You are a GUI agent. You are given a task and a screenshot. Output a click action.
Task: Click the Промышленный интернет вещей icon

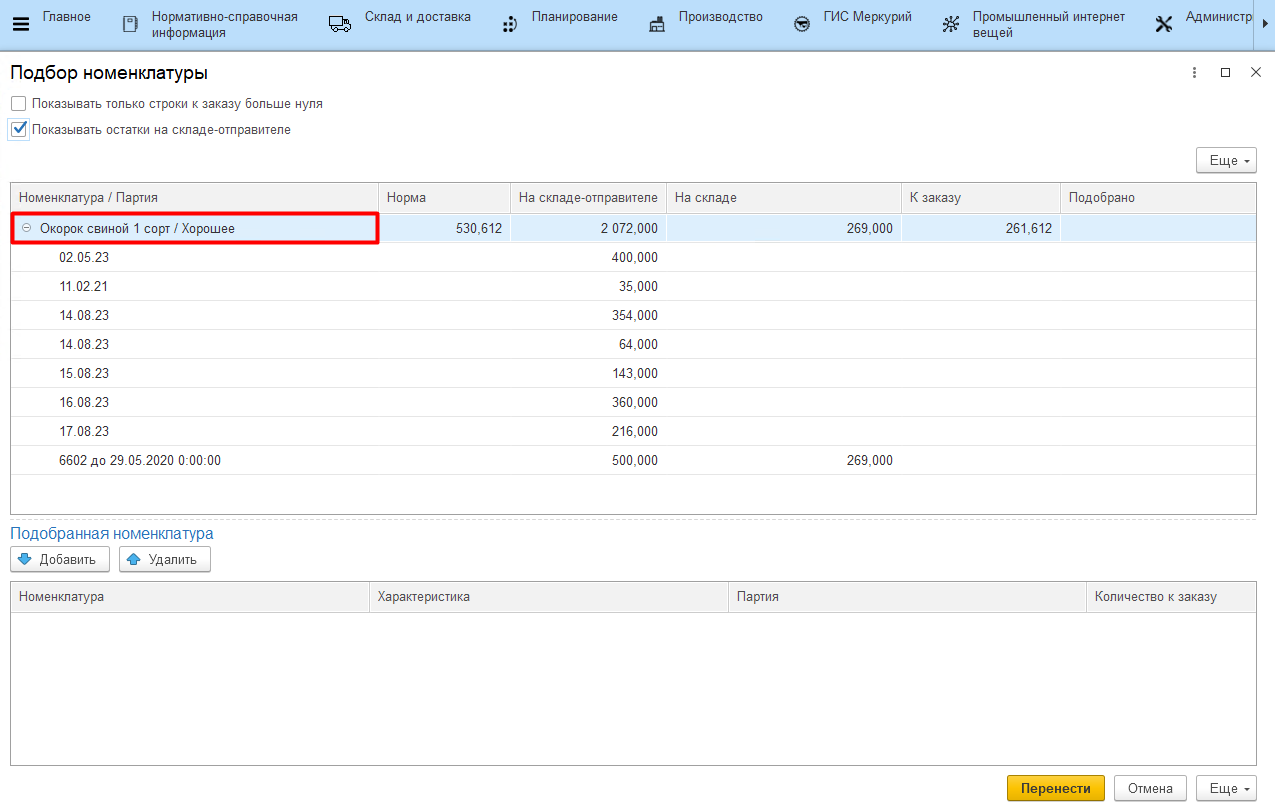(951, 25)
